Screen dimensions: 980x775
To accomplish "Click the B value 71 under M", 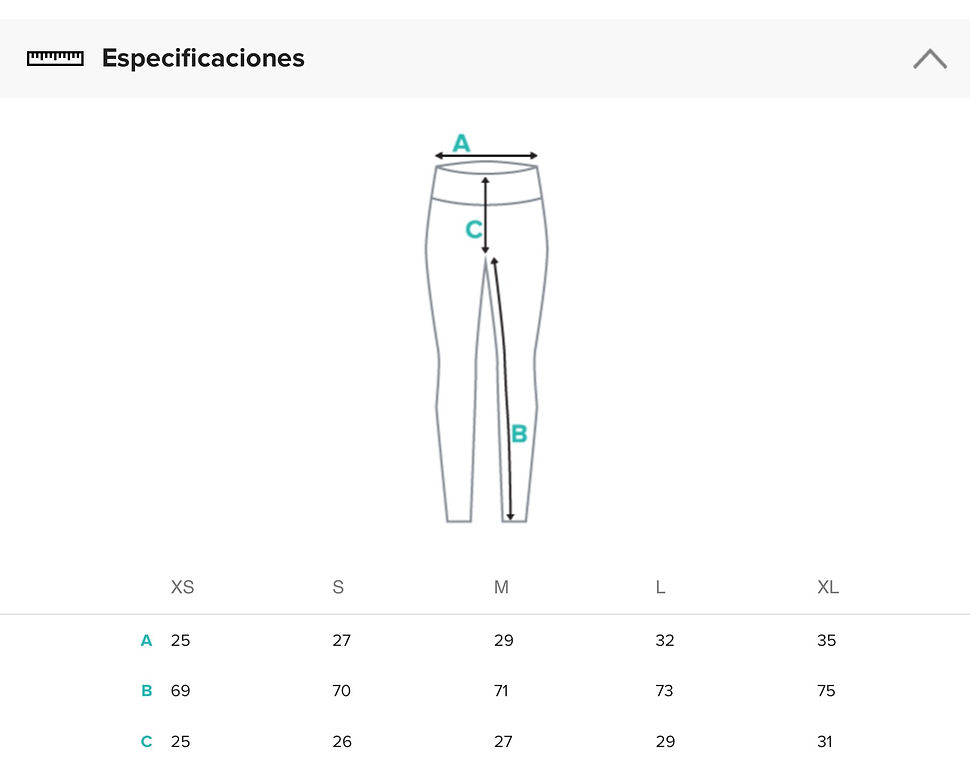I will pos(501,691).
